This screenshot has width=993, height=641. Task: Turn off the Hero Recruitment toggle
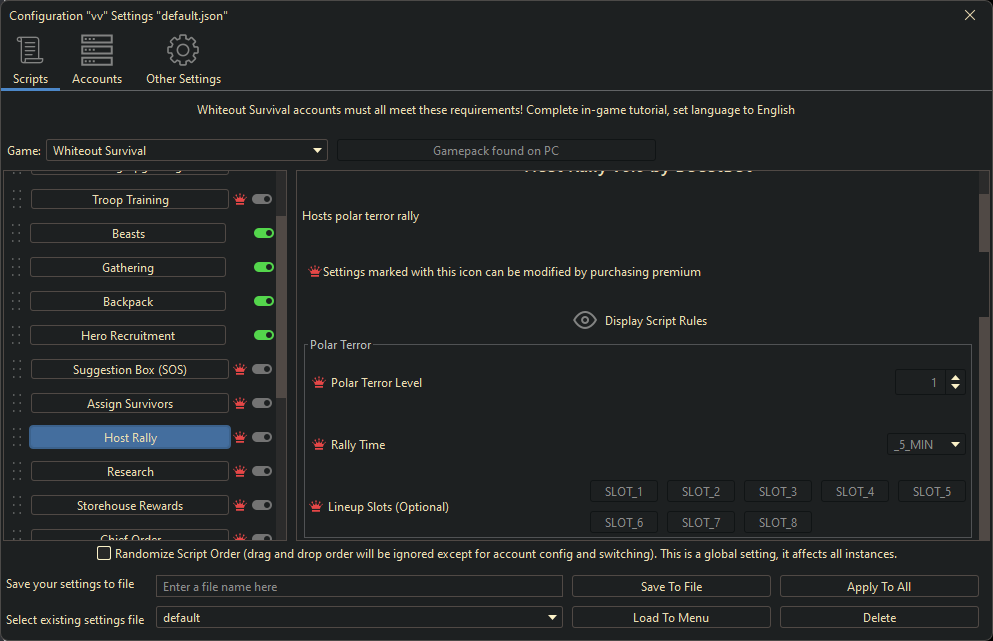click(264, 336)
